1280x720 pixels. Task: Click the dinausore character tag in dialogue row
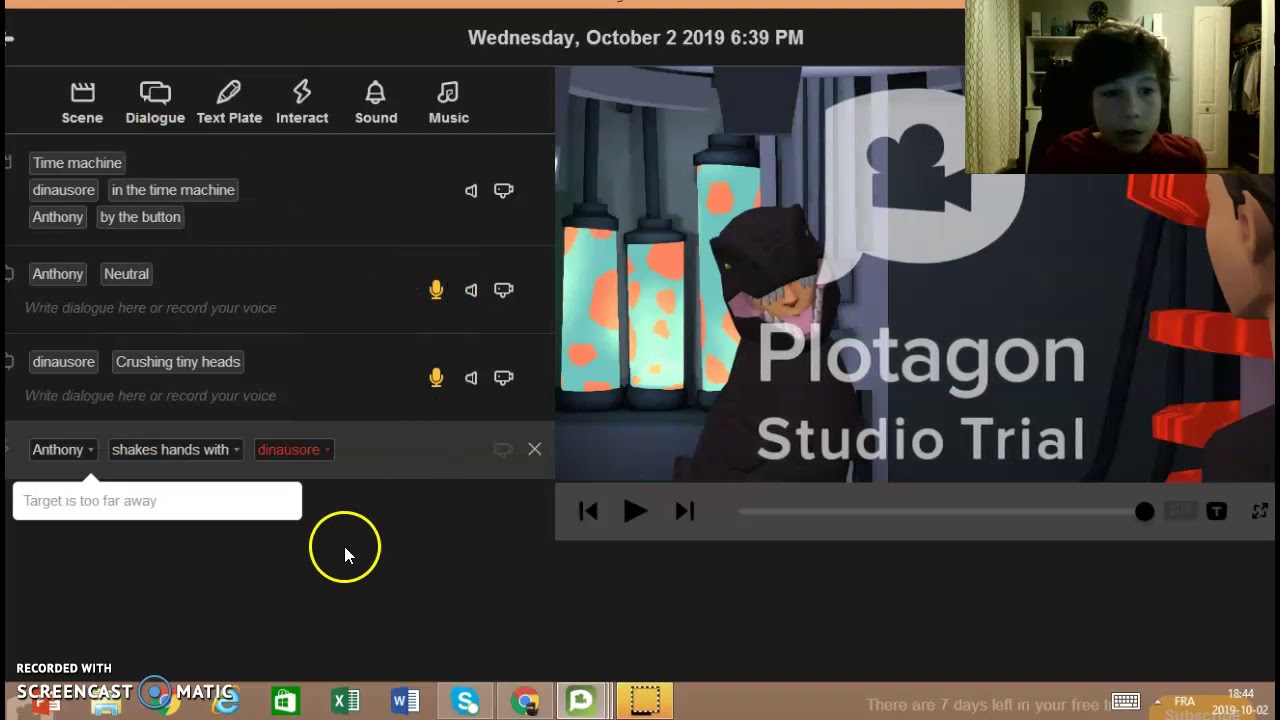(64, 362)
